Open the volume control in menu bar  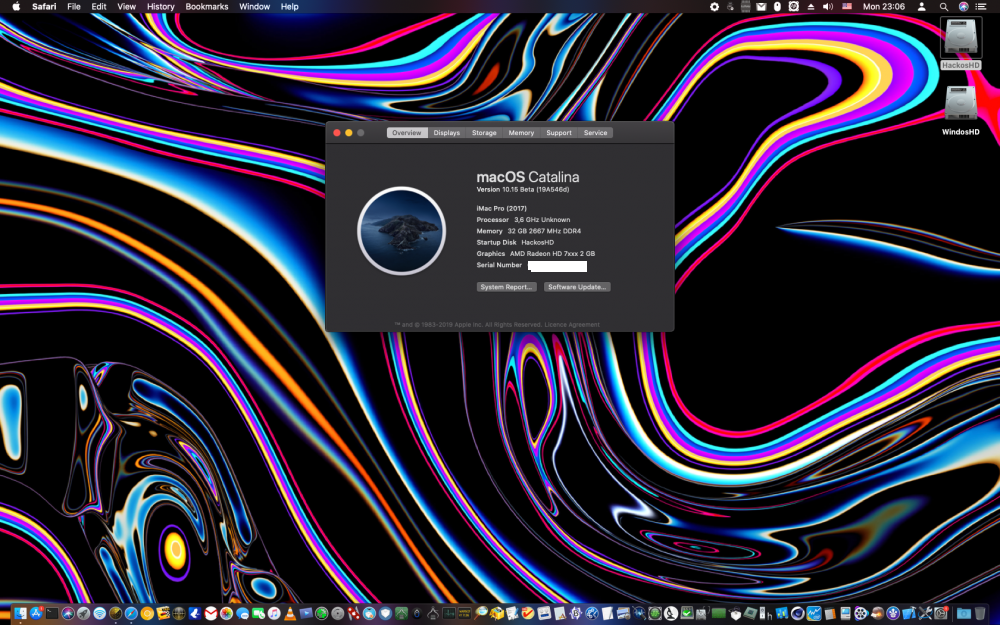pos(828,6)
